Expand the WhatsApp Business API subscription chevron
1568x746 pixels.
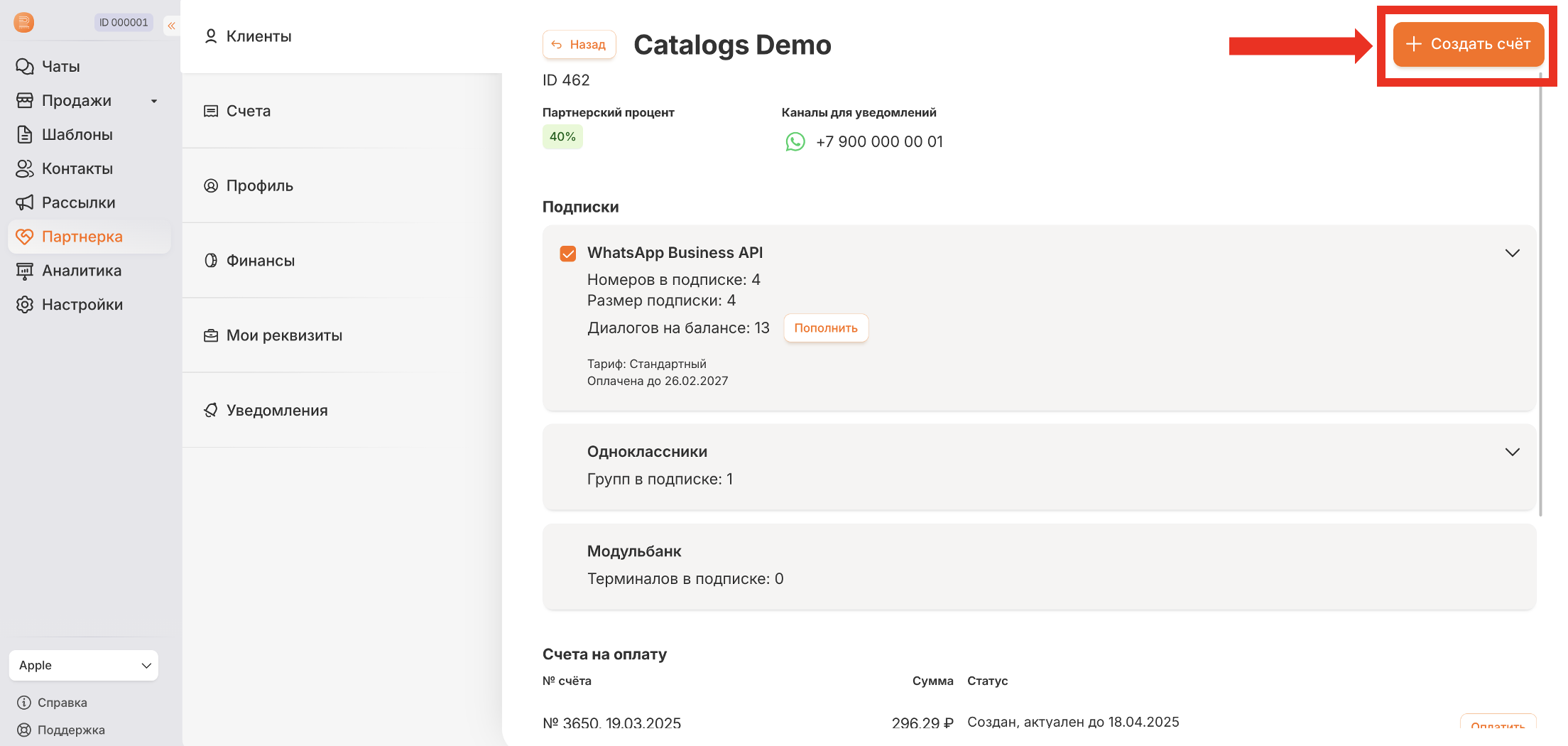[x=1512, y=254]
